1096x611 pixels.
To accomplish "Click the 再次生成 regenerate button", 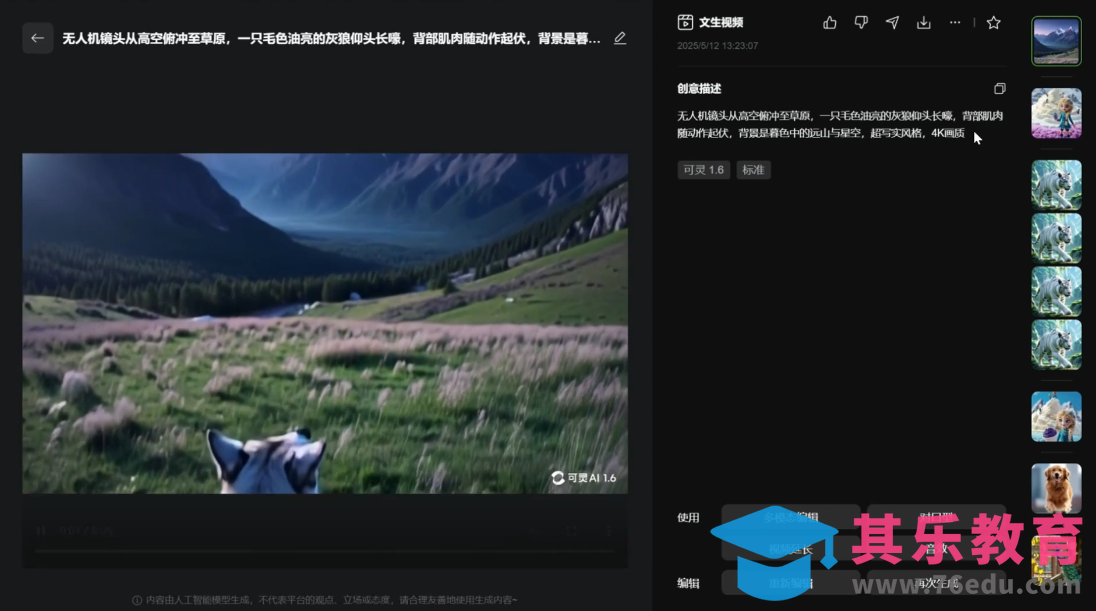I will coord(935,583).
